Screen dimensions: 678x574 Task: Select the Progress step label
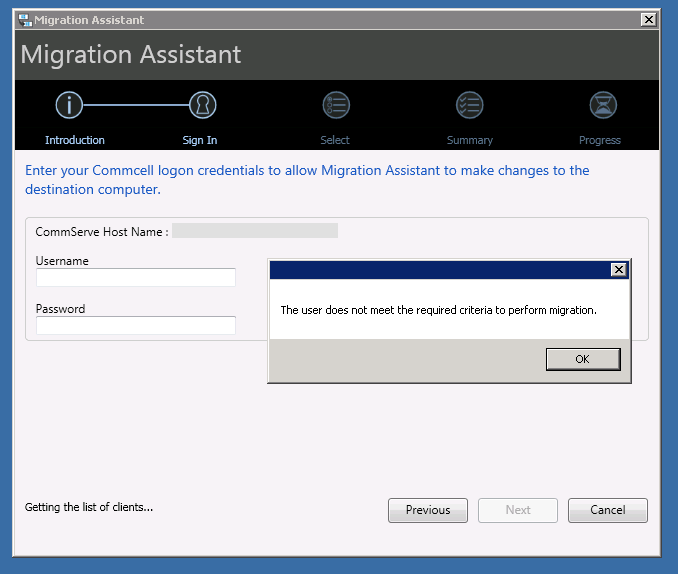(600, 140)
